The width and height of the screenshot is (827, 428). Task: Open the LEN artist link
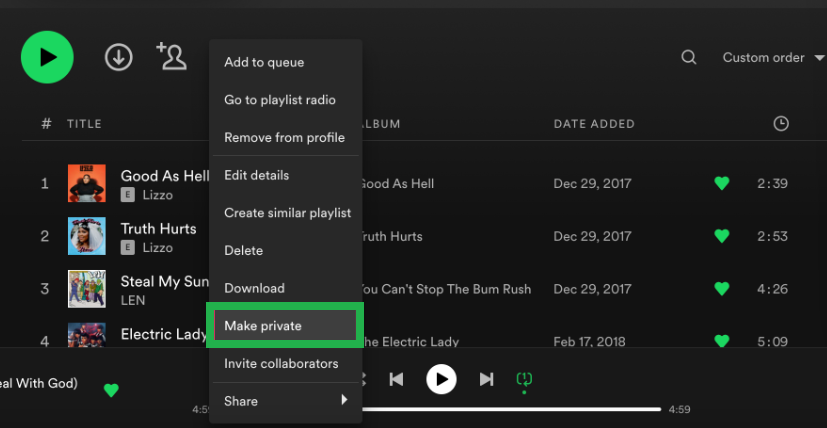coord(133,300)
